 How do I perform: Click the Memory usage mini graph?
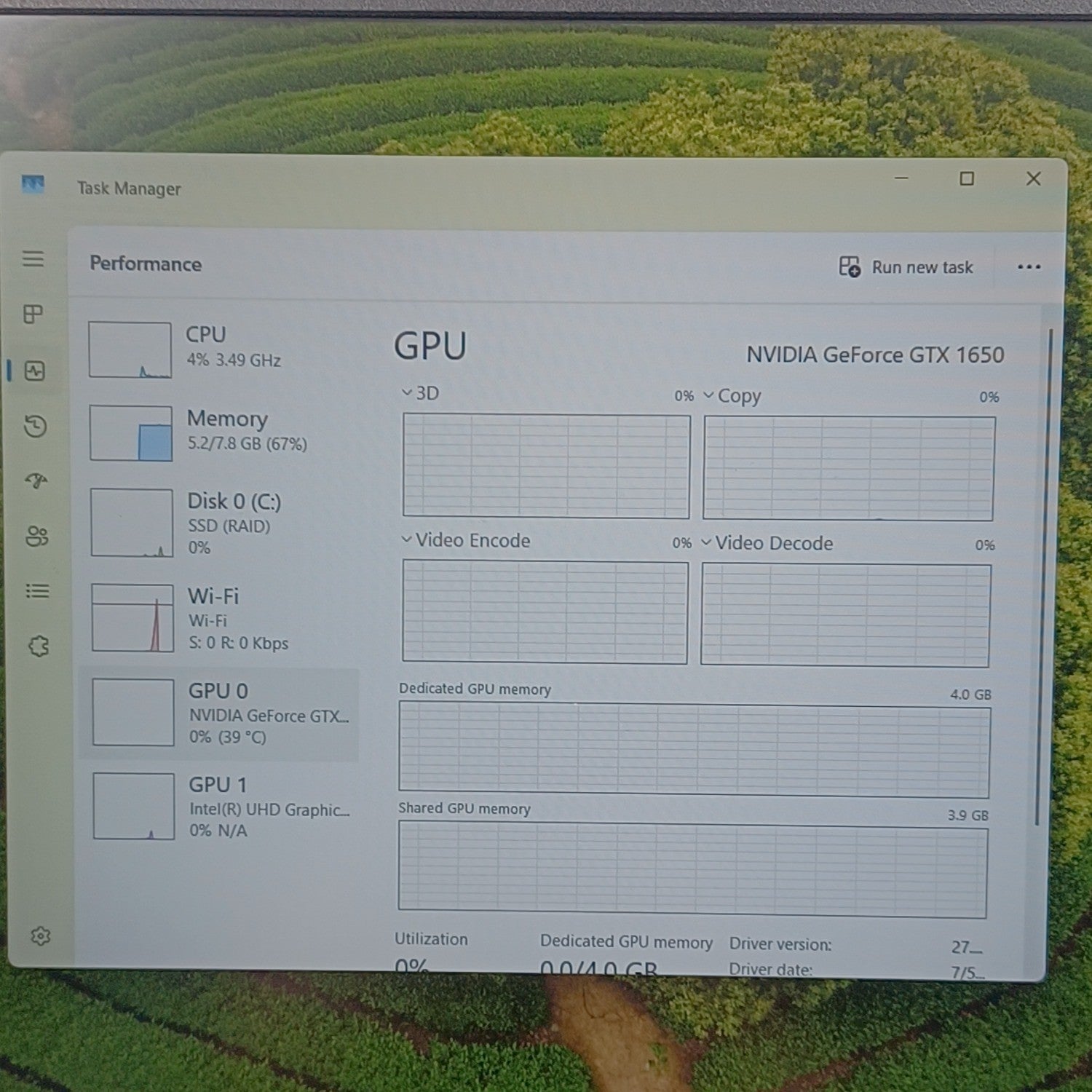point(131,433)
